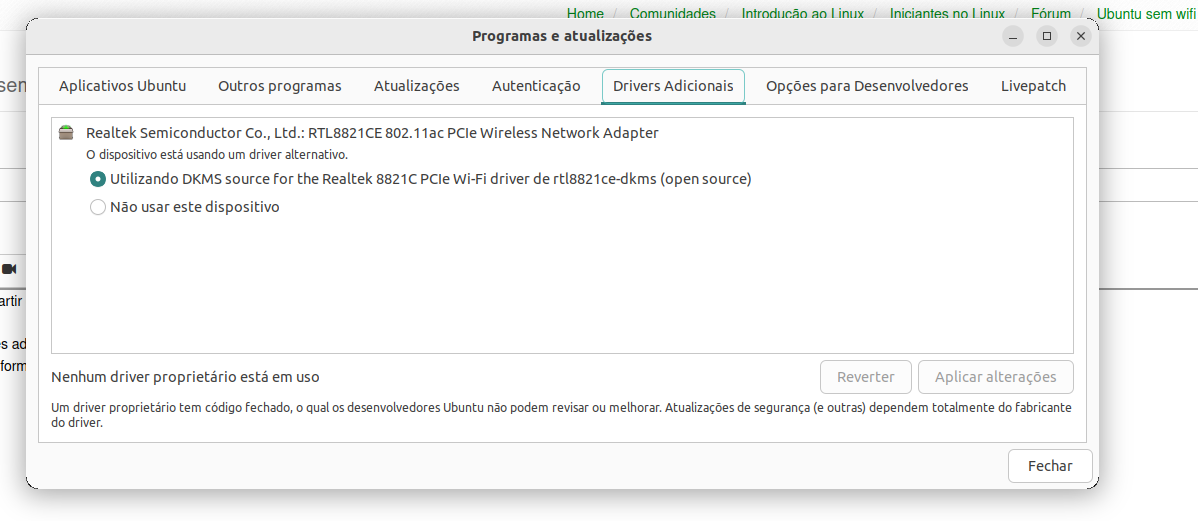1198x521 pixels.
Task: Click "Nenhum driver proprietário está em uso" status text
Action: pyautogui.click(x=185, y=377)
